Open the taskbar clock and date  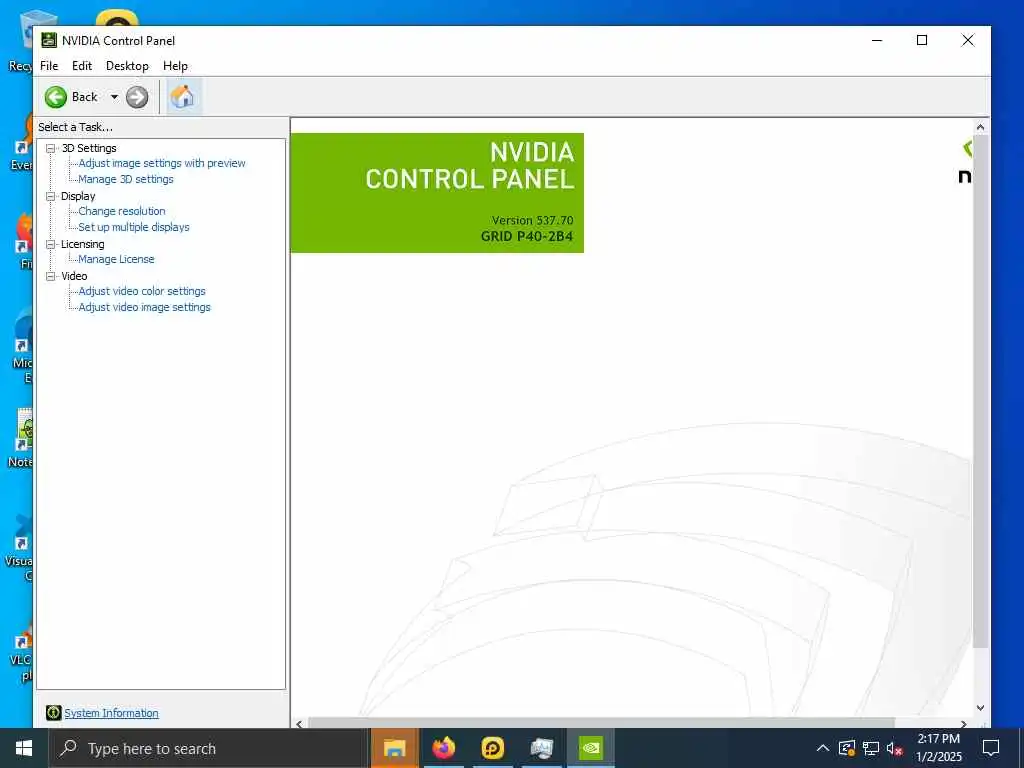pyautogui.click(x=938, y=748)
